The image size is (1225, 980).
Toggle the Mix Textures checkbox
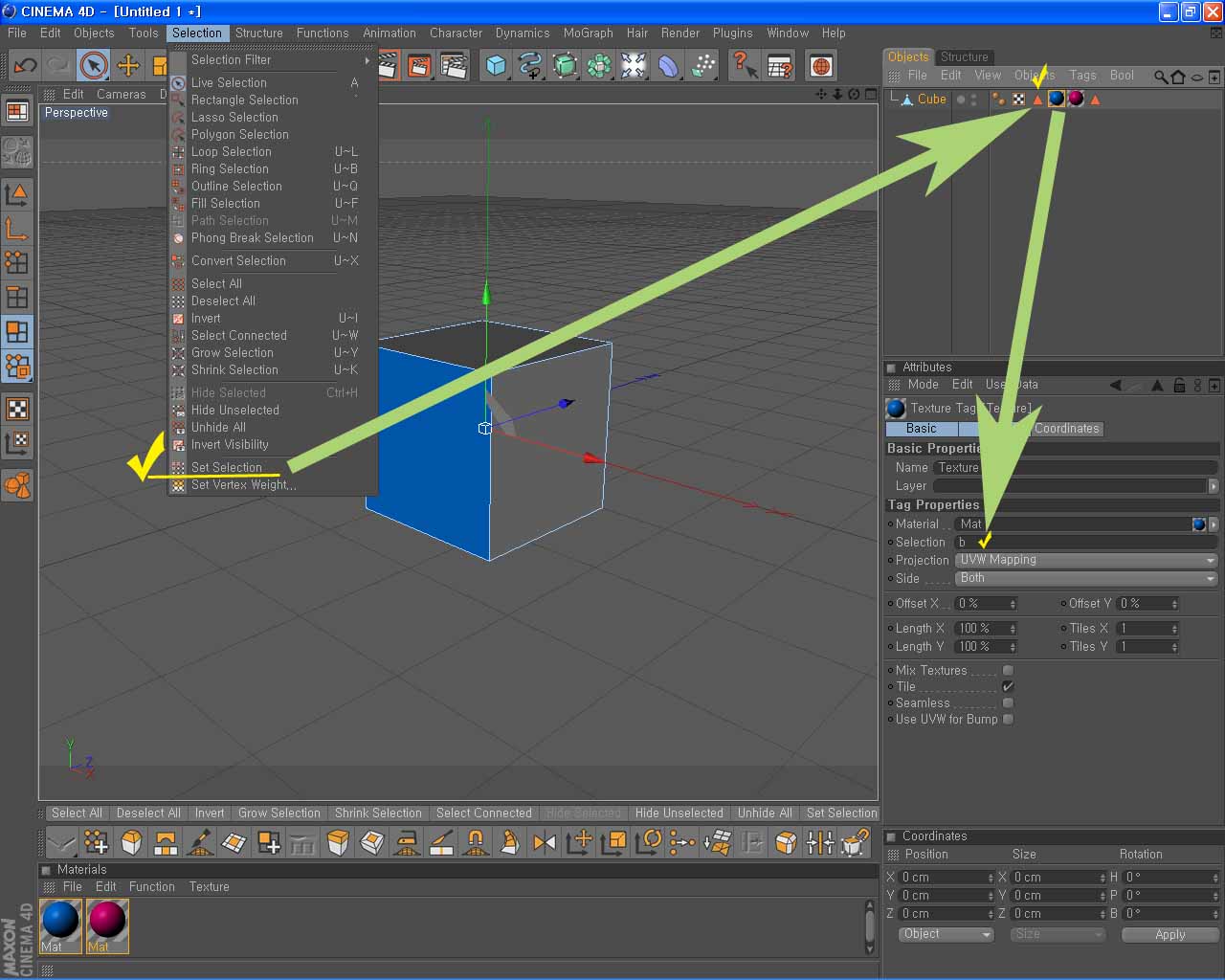pos(1008,670)
